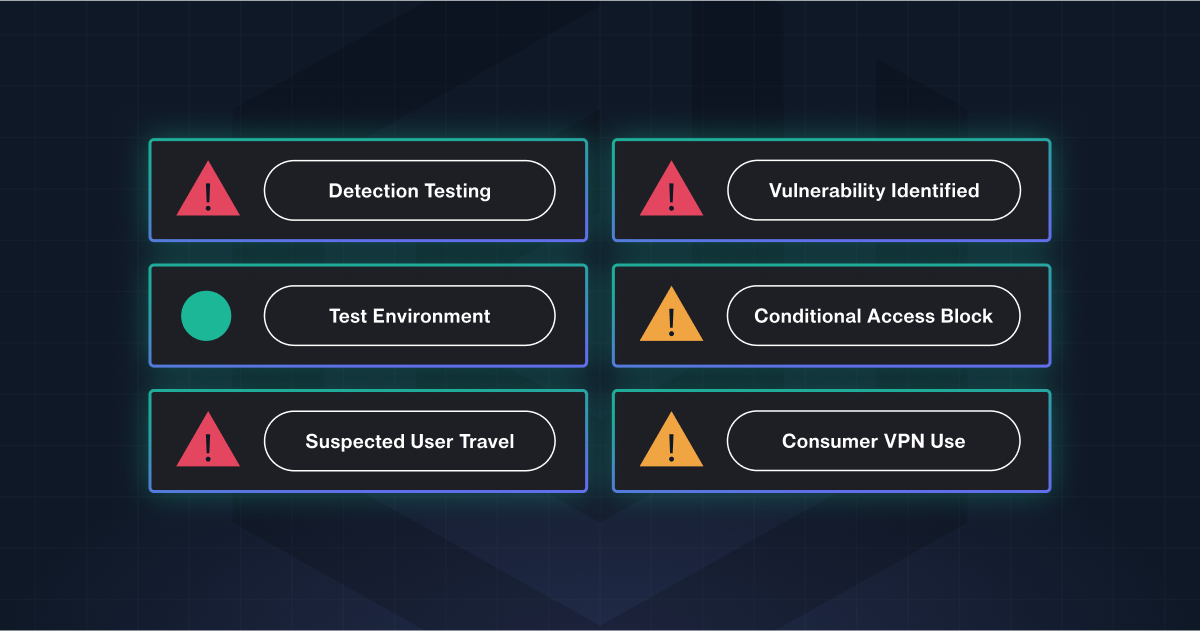Open the Vulnerability Identified label
Viewport: 1200px width, 631px height.
tap(874, 190)
